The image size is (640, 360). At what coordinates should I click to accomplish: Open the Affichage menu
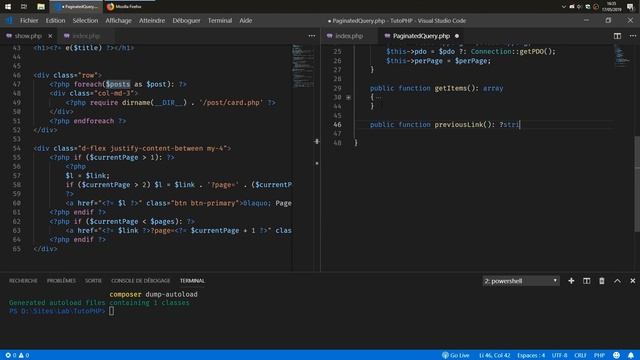[x=118, y=20]
